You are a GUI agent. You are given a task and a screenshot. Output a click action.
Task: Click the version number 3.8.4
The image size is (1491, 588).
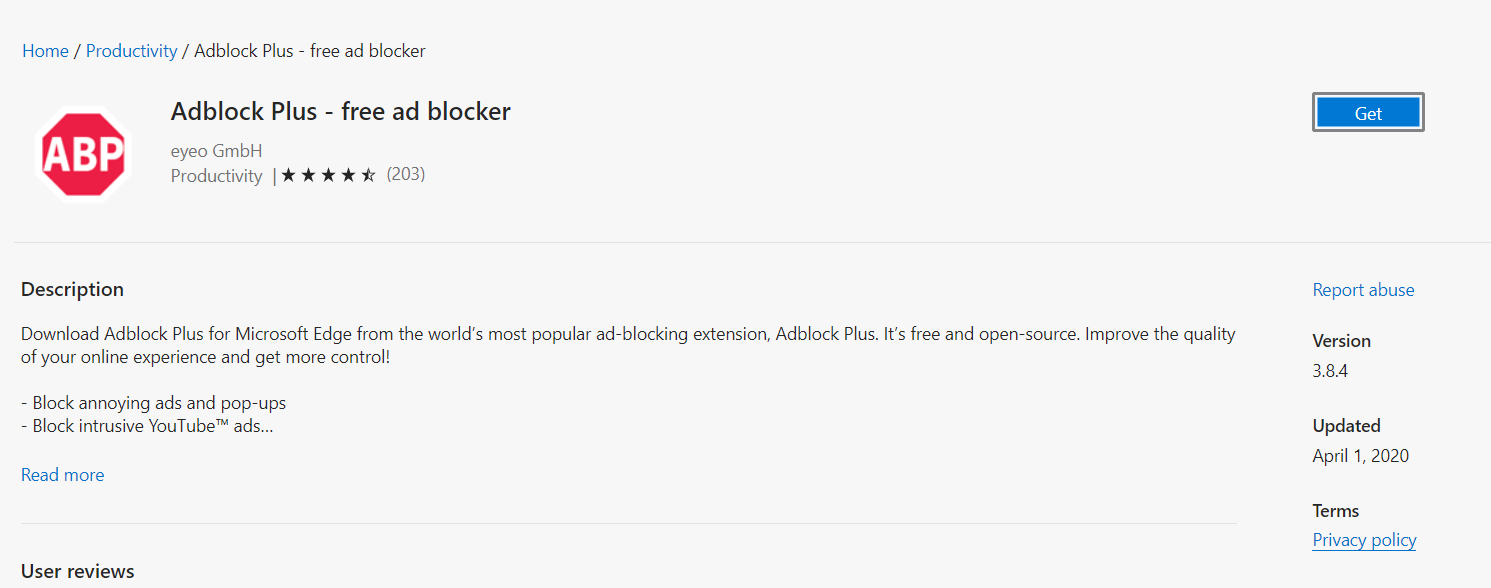point(1330,371)
